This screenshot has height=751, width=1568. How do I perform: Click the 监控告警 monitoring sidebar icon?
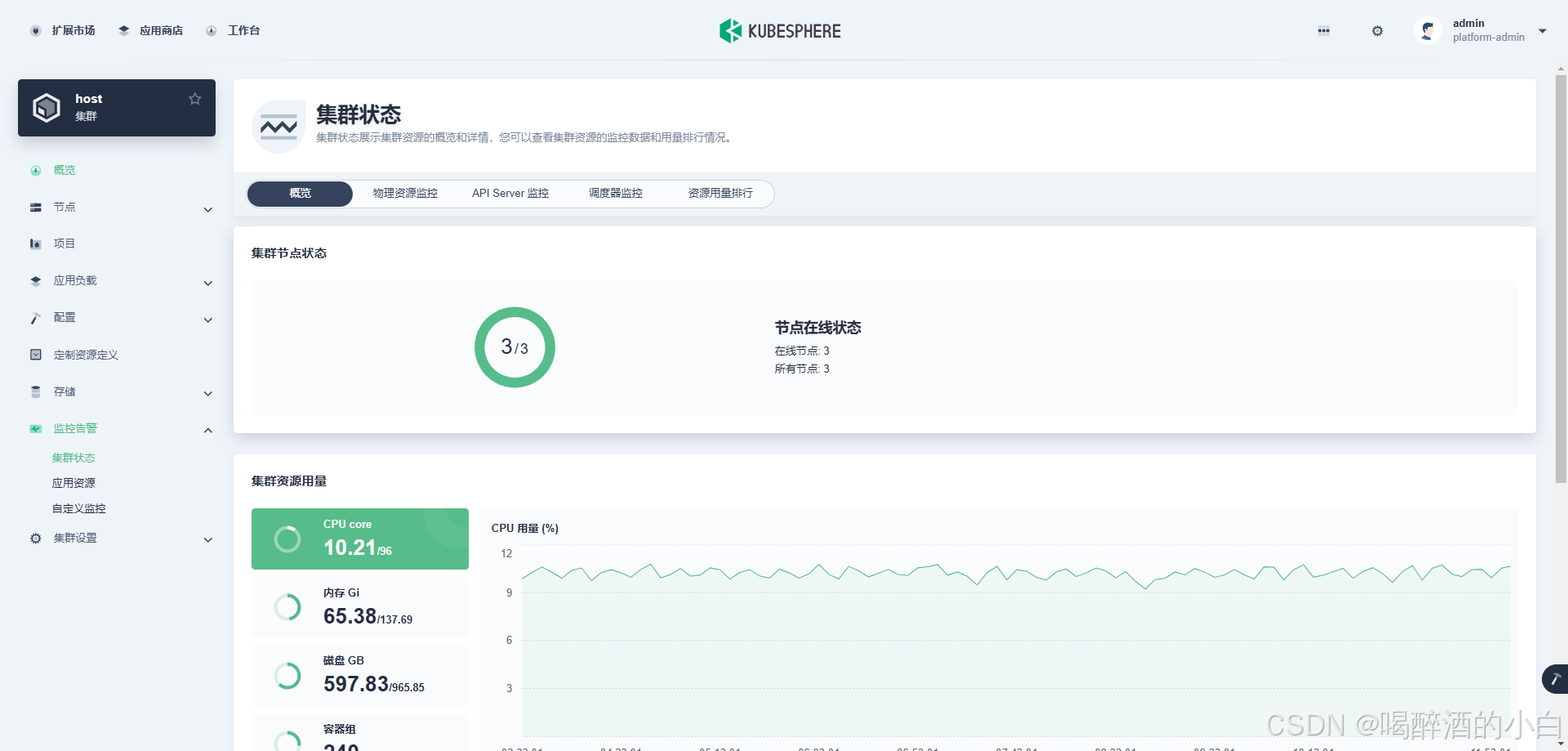tap(36, 429)
